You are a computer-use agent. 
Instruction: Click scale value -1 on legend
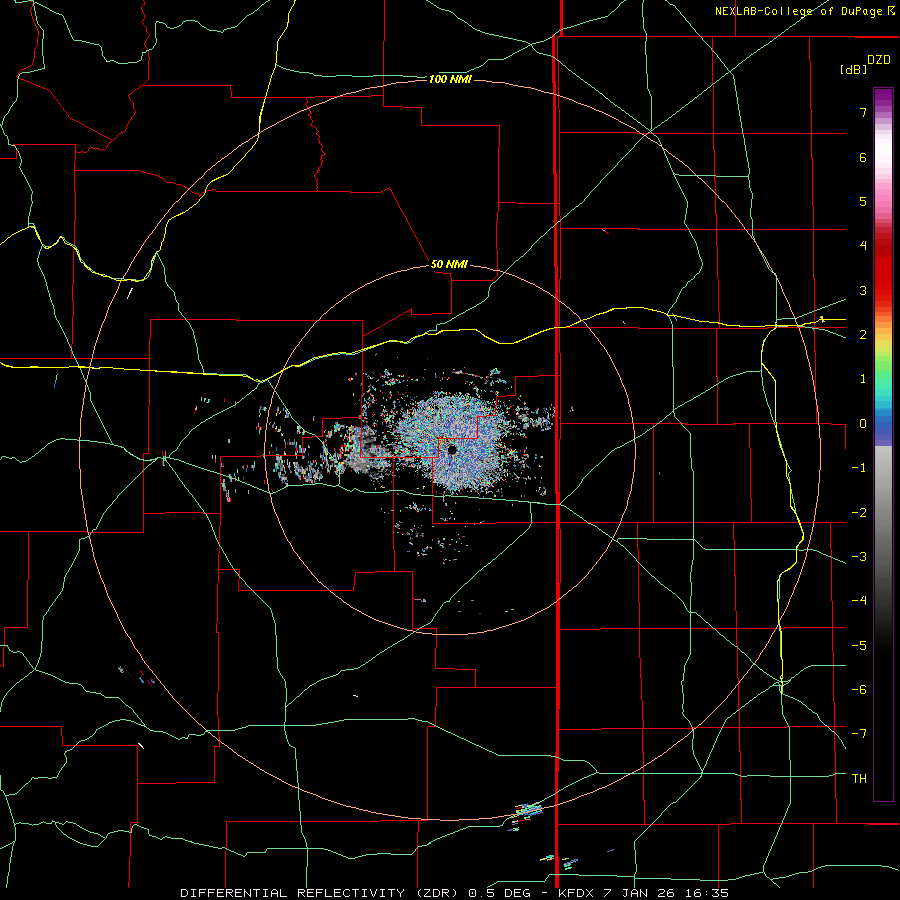[859, 468]
